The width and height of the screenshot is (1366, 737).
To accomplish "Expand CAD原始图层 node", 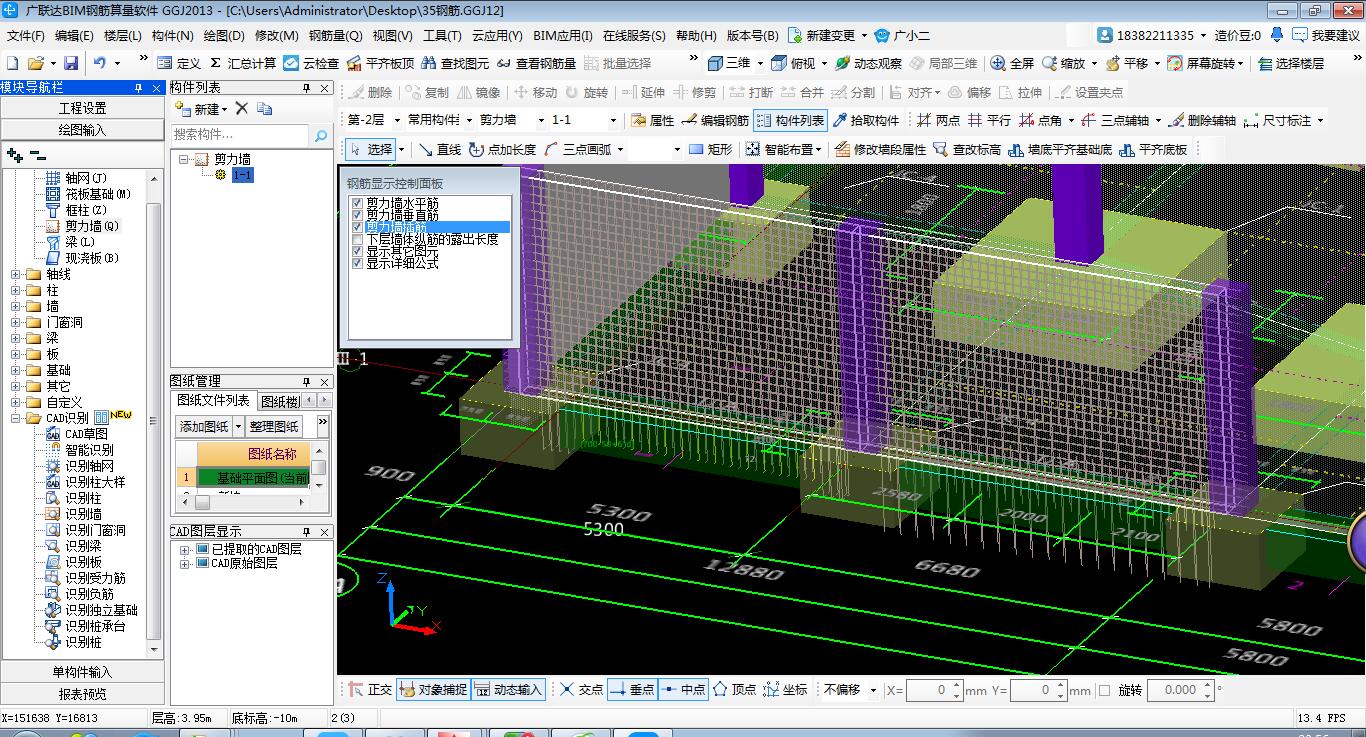I will point(185,564).
